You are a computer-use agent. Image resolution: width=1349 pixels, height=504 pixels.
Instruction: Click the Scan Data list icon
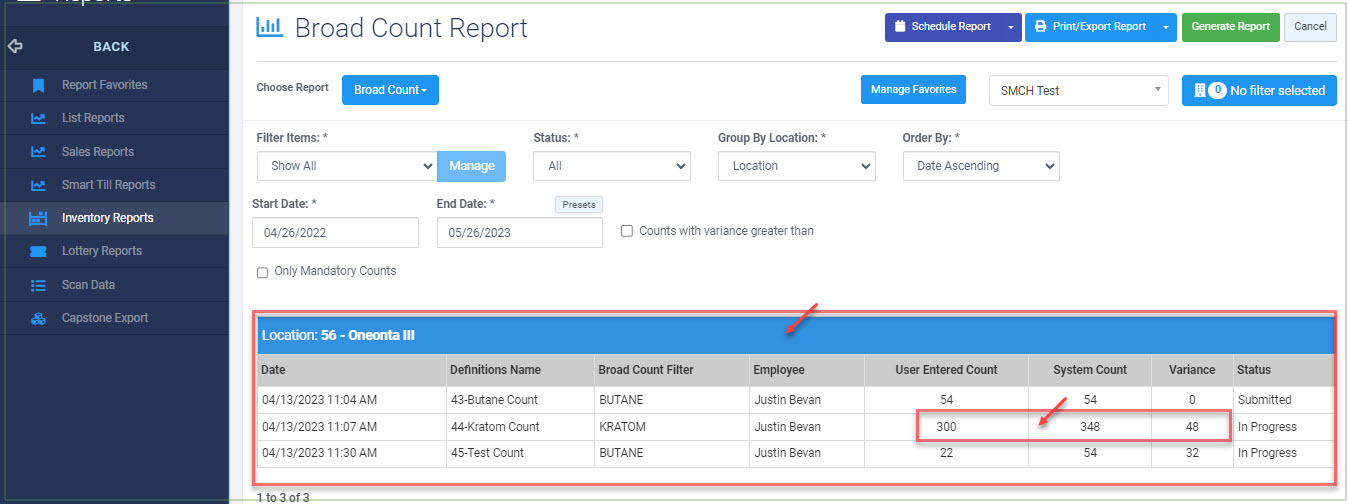point(38,285)
